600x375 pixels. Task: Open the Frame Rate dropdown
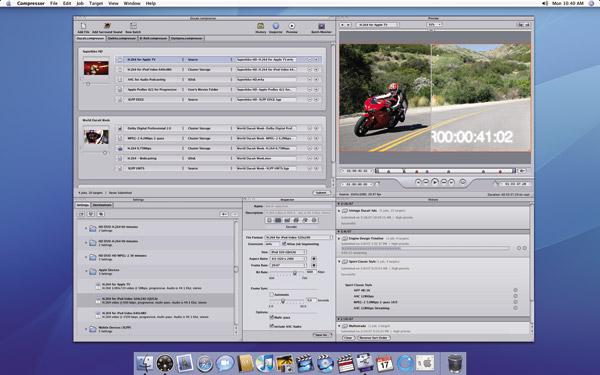(288, 265)
